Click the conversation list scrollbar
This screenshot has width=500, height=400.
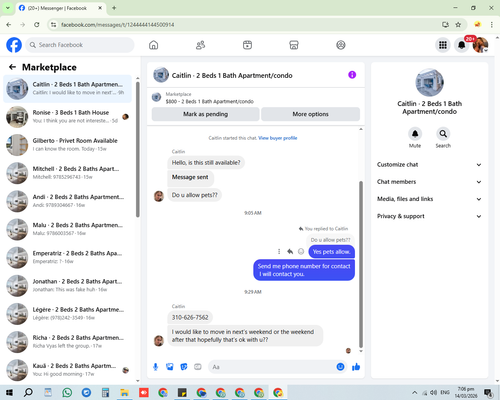(x=138, y=149)
